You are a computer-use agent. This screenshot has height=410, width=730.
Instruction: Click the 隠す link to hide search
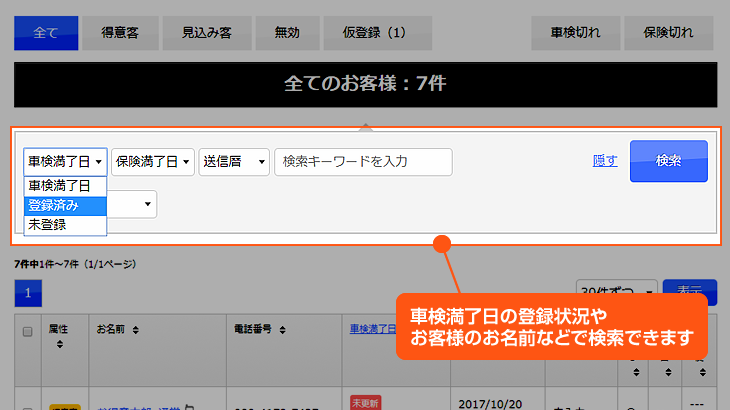point(604,161)
